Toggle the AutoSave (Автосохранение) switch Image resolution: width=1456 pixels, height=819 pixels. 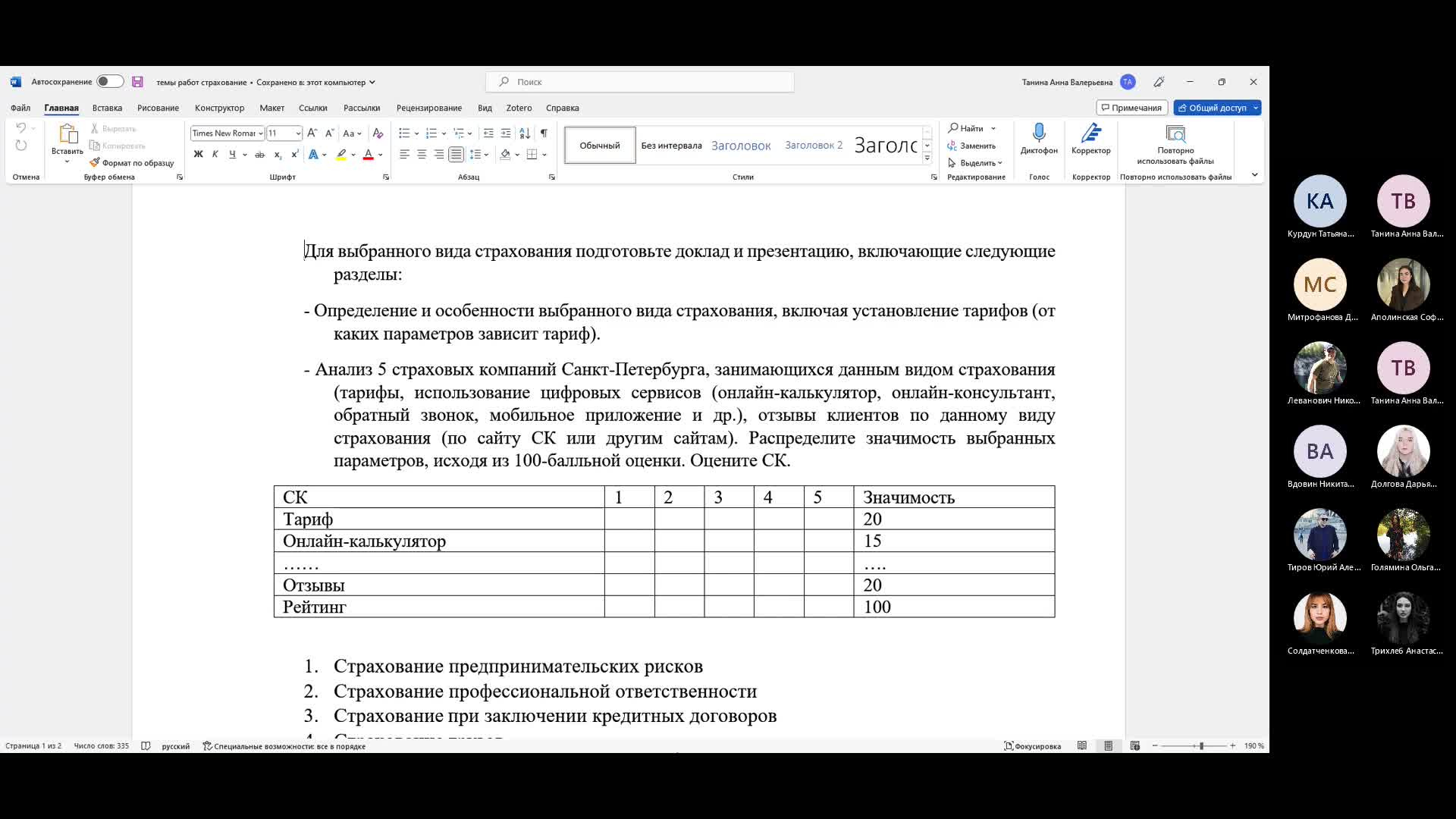point(109,82)
